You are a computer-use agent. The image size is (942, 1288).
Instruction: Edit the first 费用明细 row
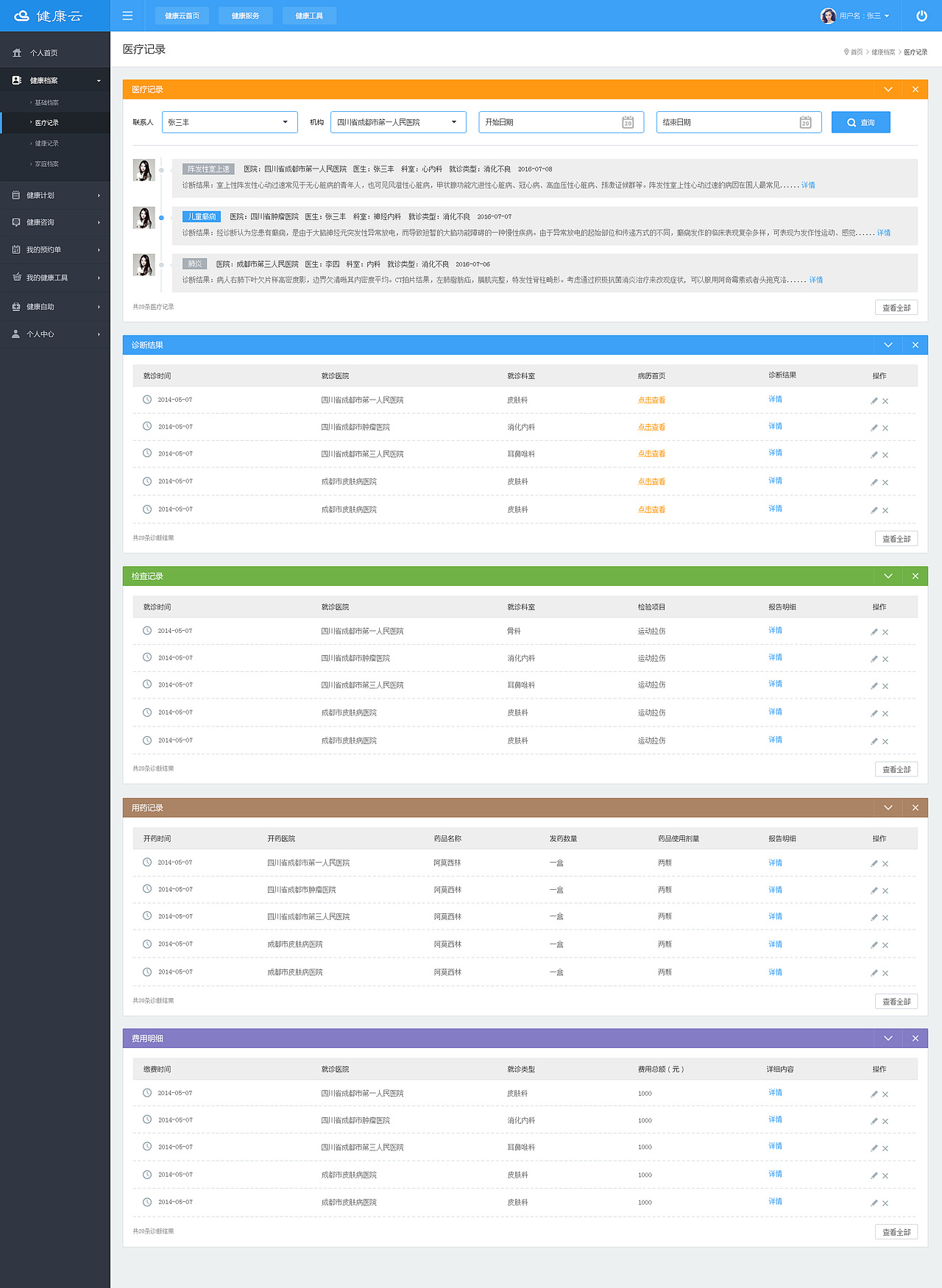[x=874, y=1094]
